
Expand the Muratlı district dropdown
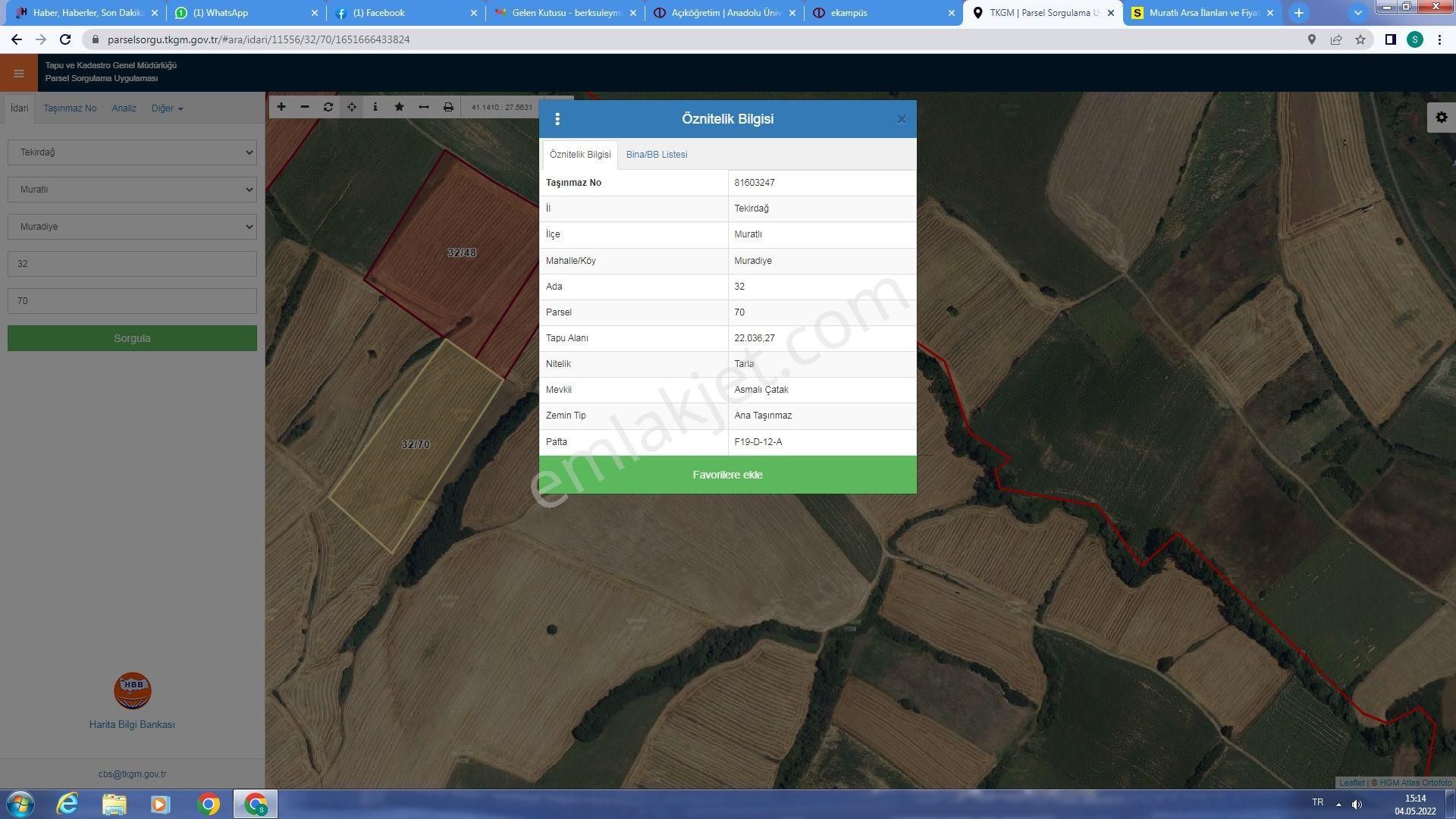(x=132, y=190)
